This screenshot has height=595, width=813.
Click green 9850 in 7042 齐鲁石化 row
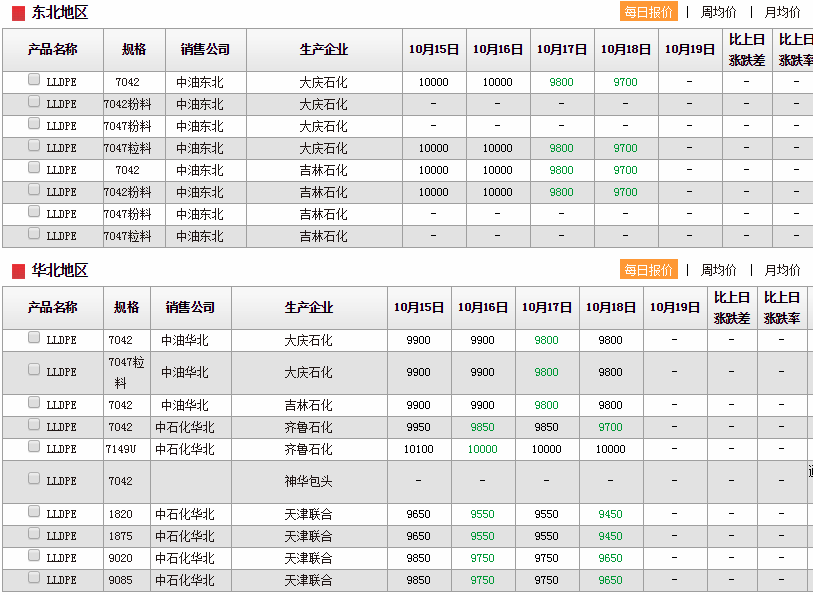point(483,428)
